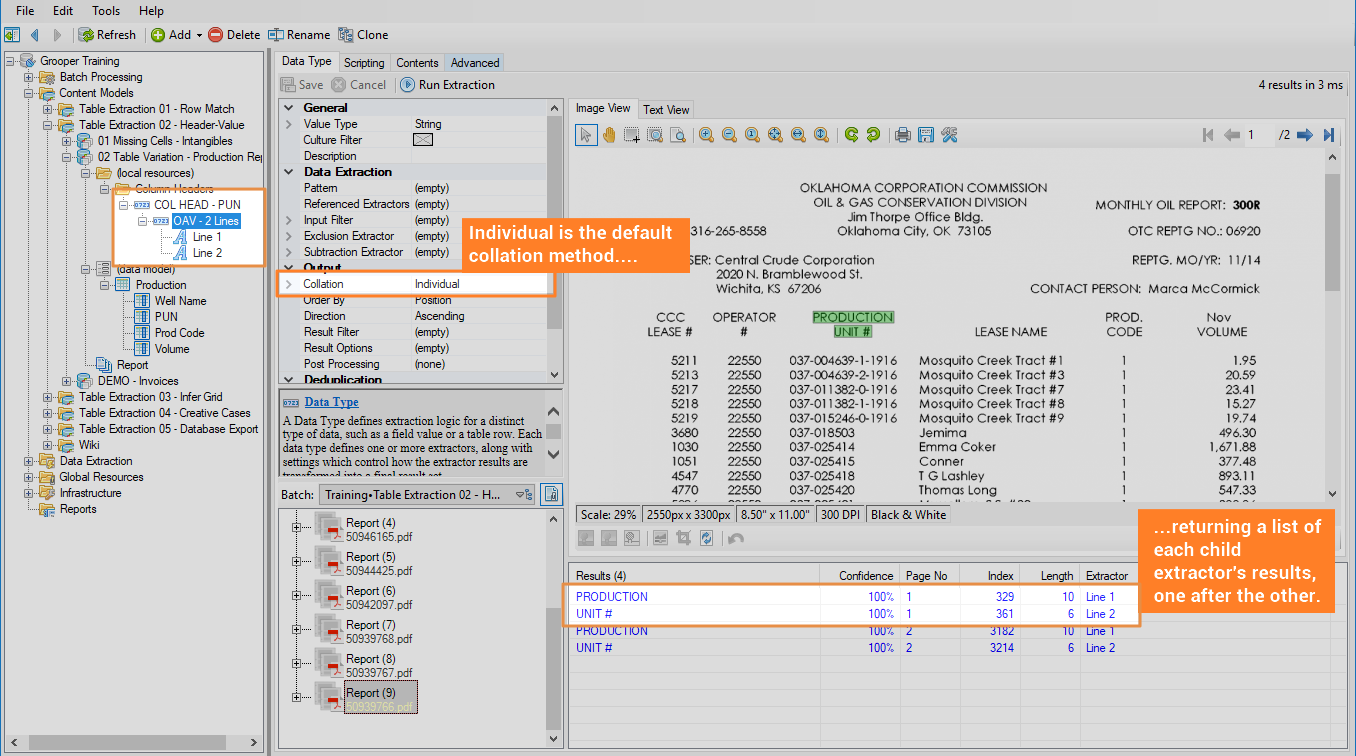The width and height of the screenshot is (1356, 756).
Task: Rotate the image clockwise
Action: click(851, 135)
